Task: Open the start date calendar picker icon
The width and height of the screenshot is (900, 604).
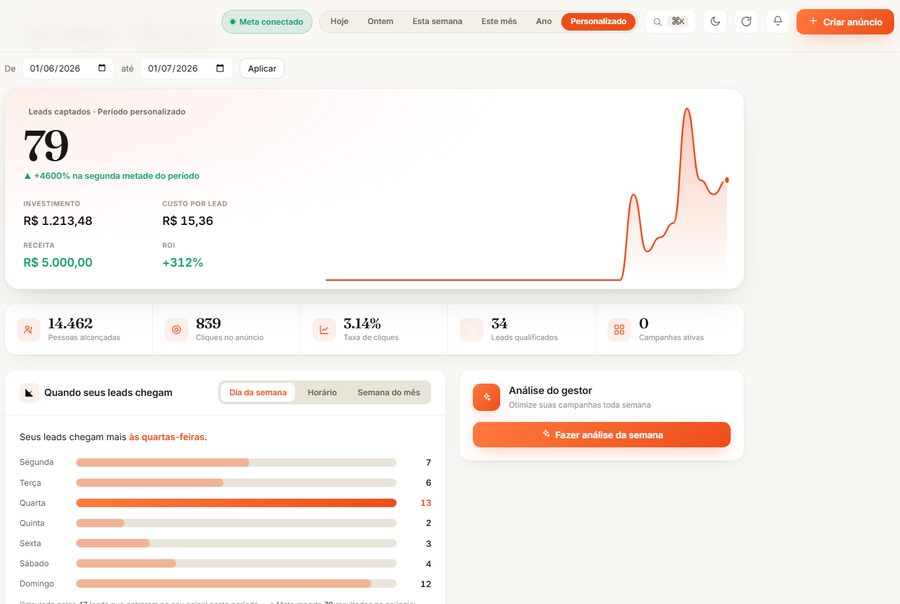Action: 102,68
